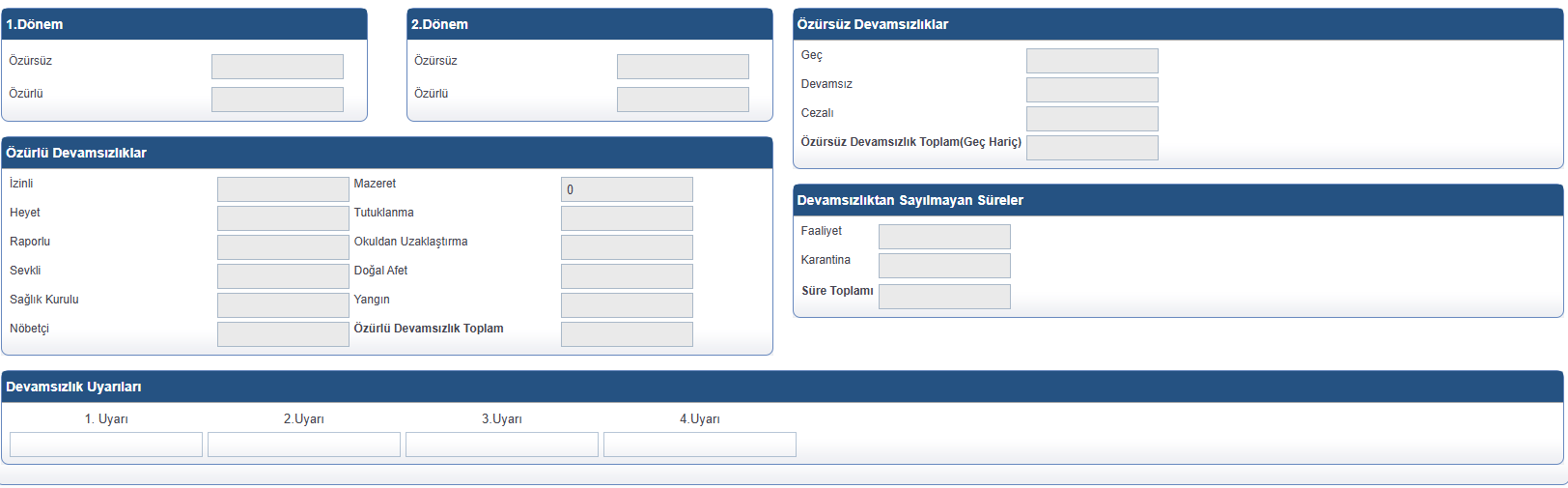The width and height of the screenshot is (1568, 488).
Task: Click the Cezalı input field
Action: coord(1092,119)
